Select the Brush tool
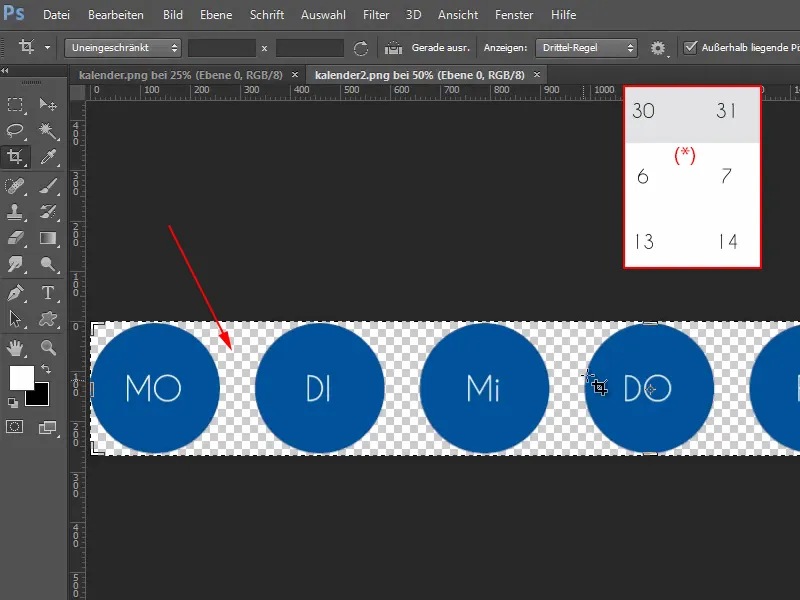Image resolution: width=800 pixels, height=600 pixels. [x=48, y=186]
